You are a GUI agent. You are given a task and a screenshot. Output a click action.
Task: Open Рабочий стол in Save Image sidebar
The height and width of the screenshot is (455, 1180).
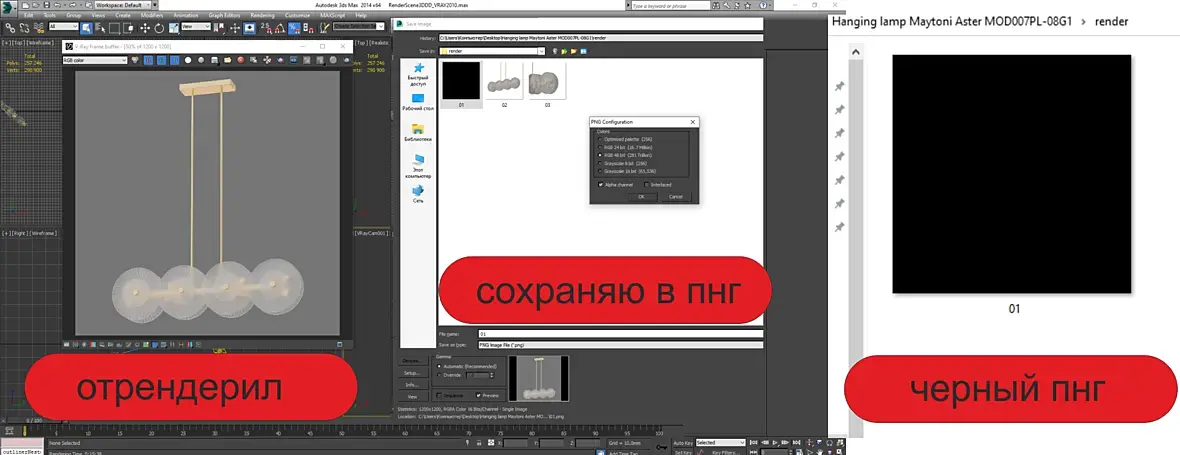pos(418,104)
